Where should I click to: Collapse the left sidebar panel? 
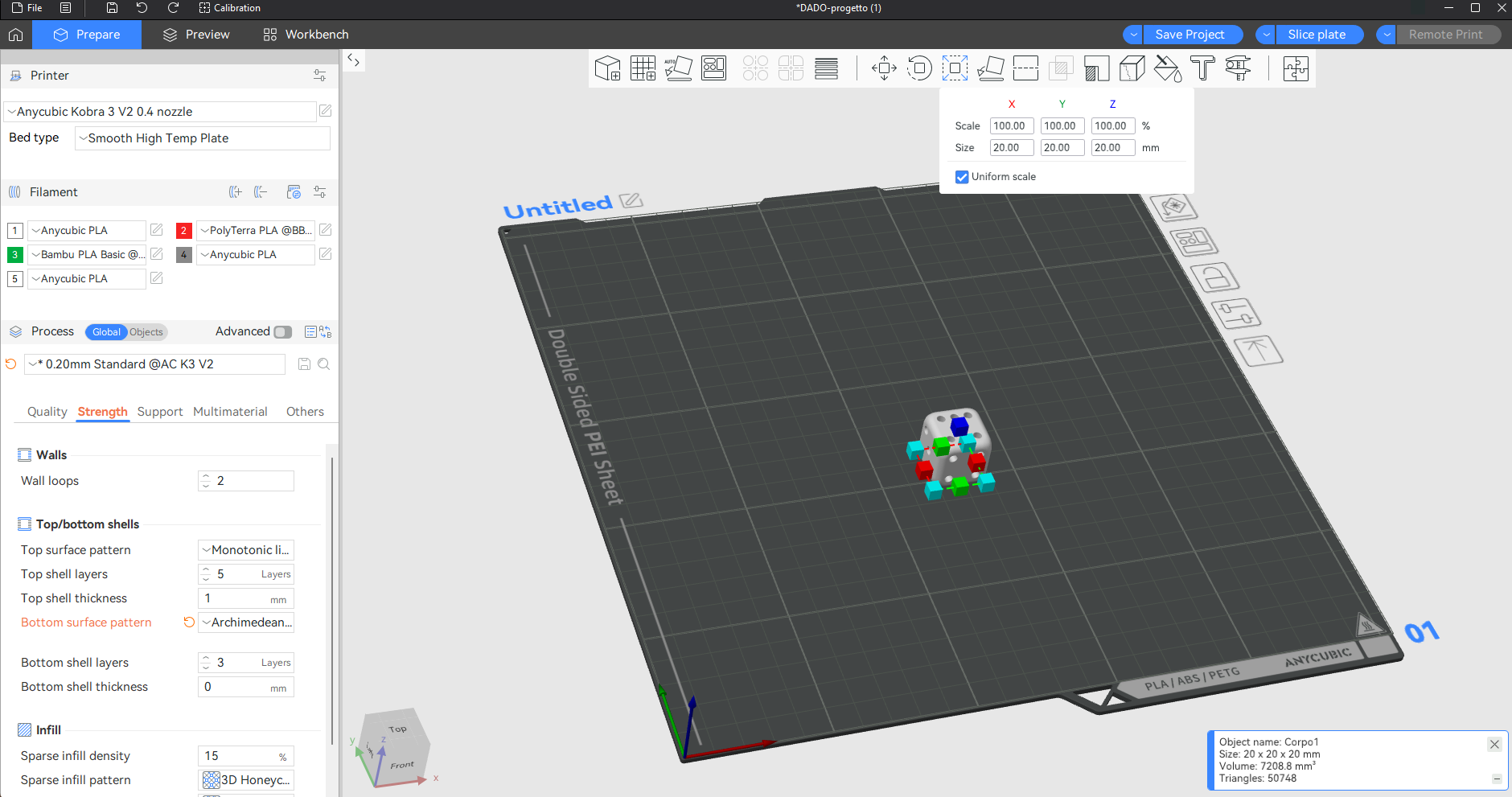point(353,60)
